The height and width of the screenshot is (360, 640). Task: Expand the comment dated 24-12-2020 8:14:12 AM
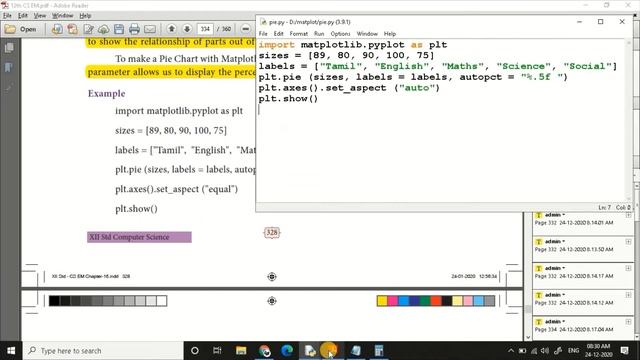(x=628, y=295)
